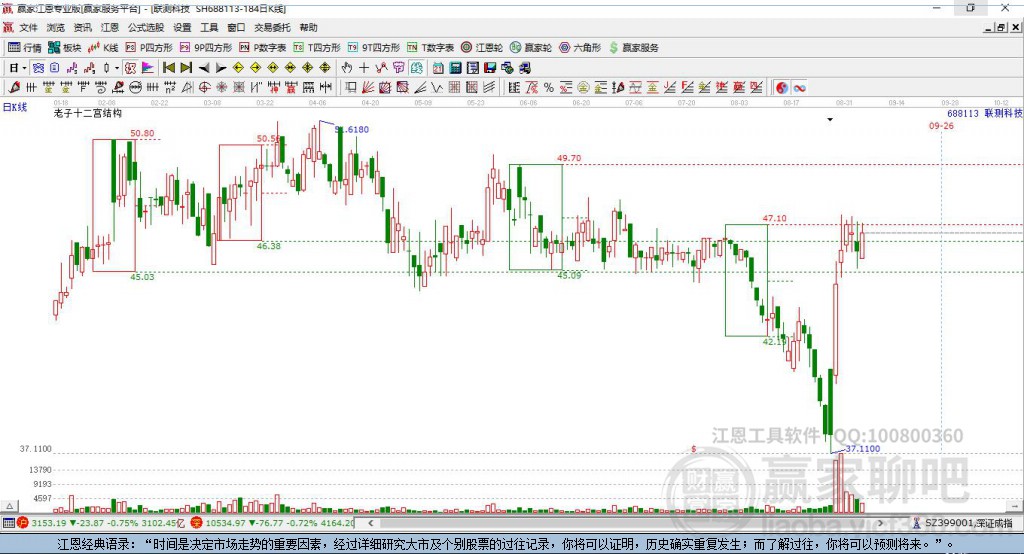
Task: Select the zigzag wave line tool
Action: pos(437,88)
